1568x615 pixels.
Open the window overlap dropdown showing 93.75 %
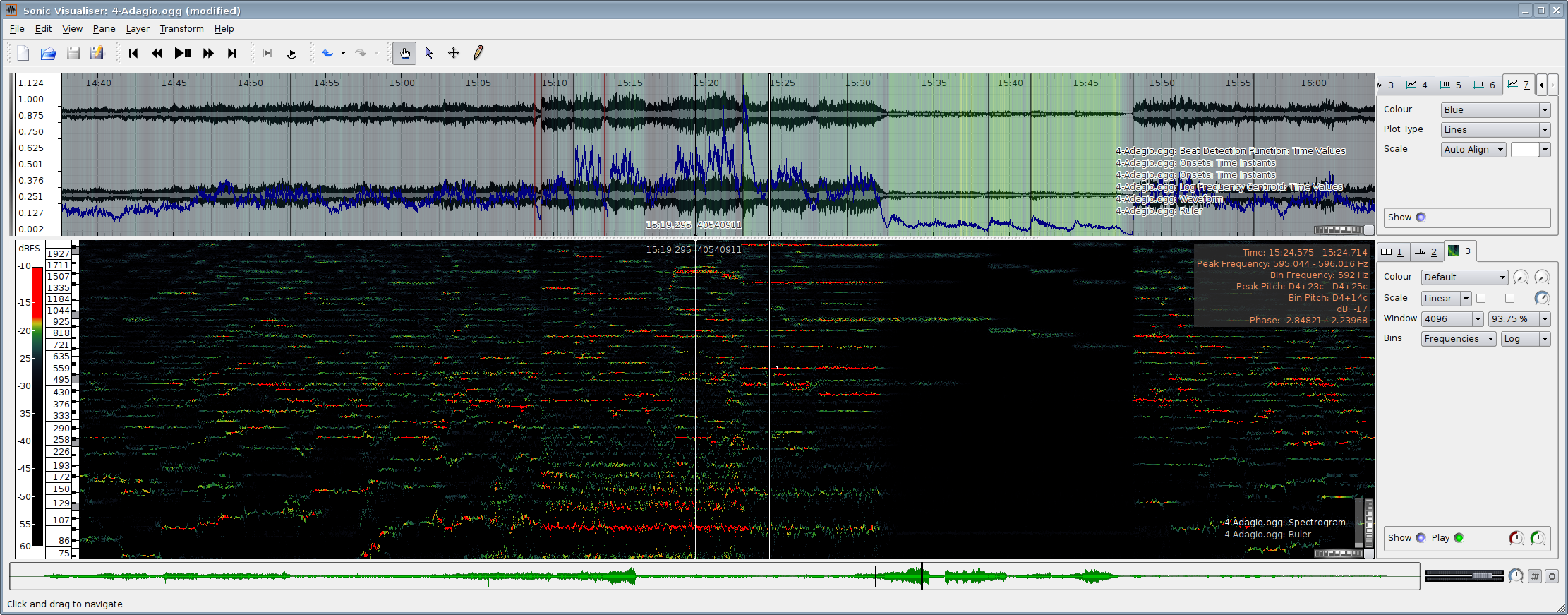point(1519,319)
